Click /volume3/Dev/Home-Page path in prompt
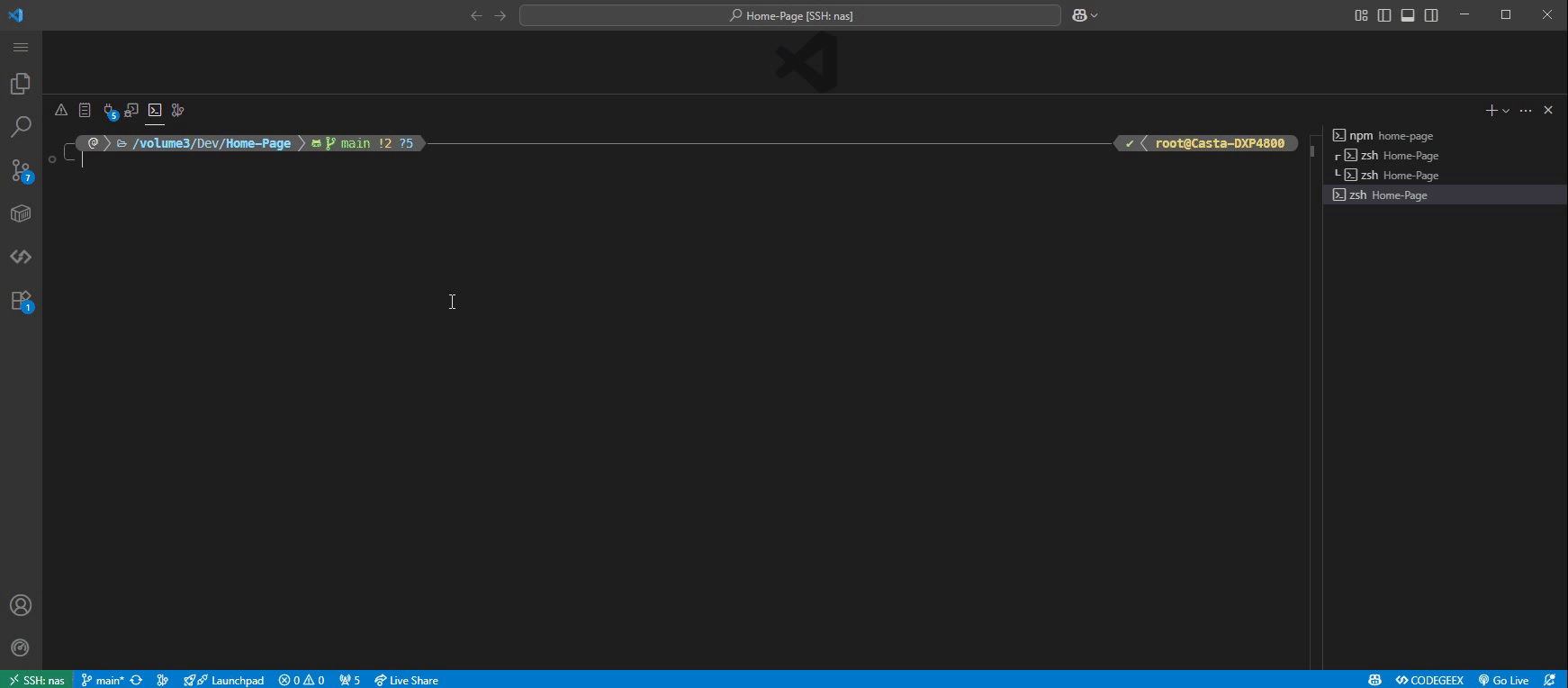This screenshot has width=1568, height=688. 212,143
